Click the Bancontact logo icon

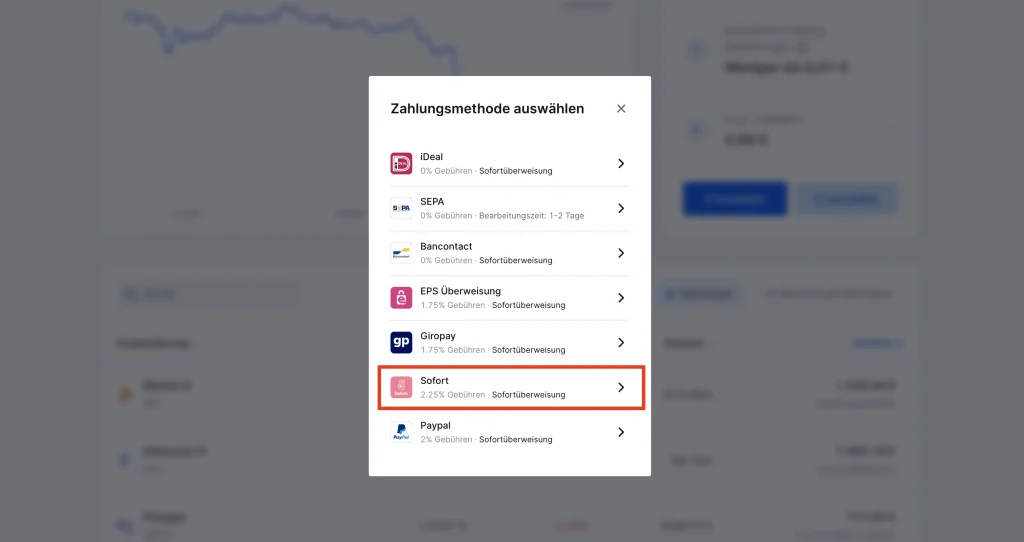401,253
